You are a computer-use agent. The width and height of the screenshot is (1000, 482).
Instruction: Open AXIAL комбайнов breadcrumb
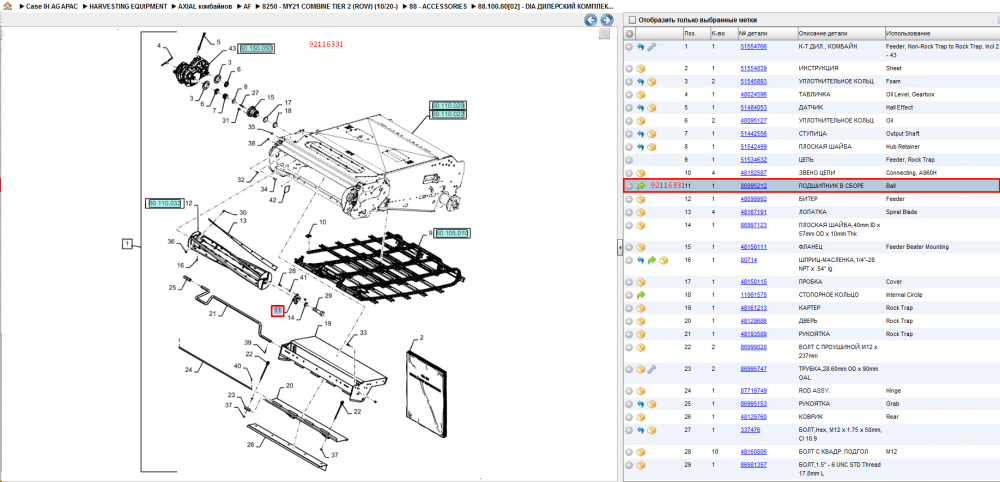tap(205, 6)
